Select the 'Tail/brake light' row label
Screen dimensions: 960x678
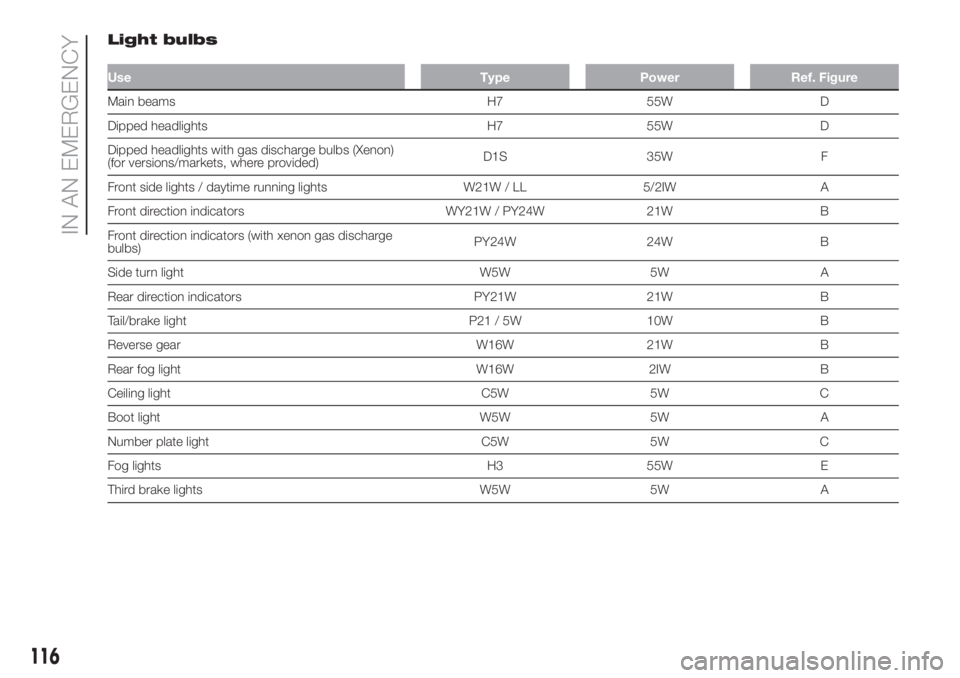(x=147, y=321)
